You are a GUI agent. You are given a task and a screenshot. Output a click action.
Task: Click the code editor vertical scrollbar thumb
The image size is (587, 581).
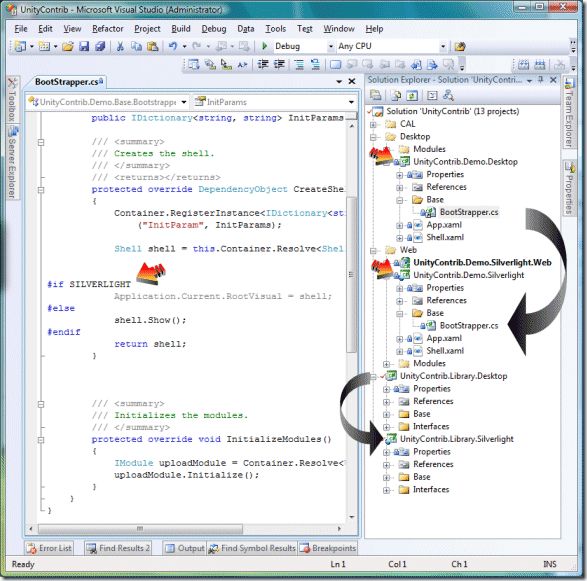click(351, 275)
